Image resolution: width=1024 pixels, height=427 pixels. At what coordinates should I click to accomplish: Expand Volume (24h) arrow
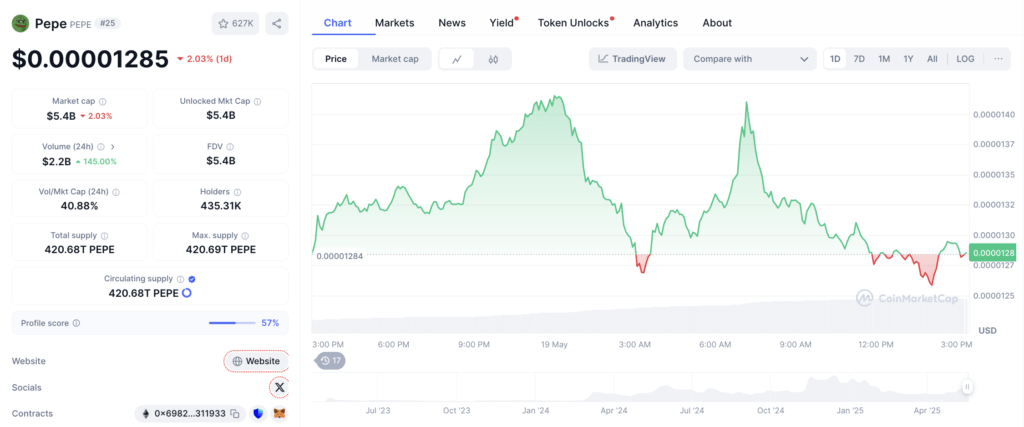point(112,147)
